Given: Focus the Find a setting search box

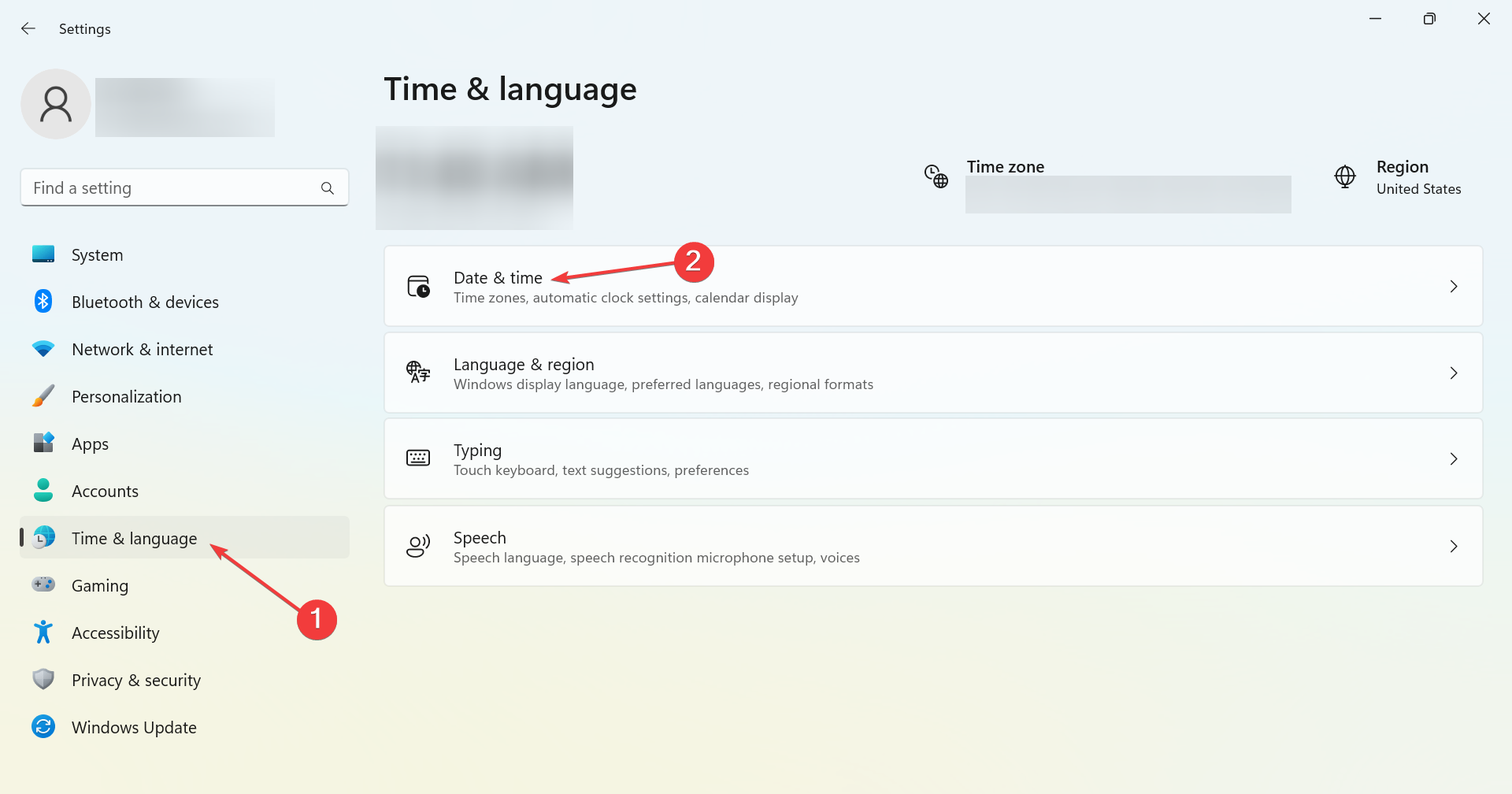Looking at the screenshot, I should coord(184,187).
